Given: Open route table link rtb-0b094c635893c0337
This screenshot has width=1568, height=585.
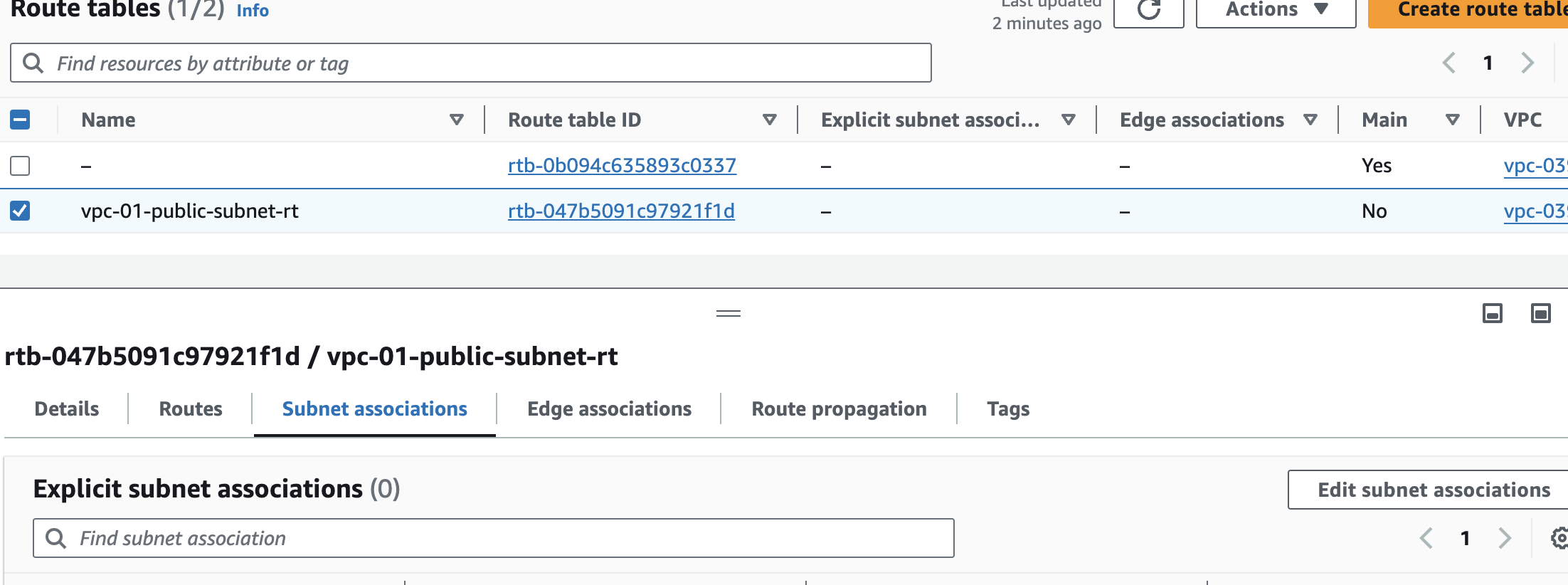Looking at the screenshot, I should (x=622, y=166).
